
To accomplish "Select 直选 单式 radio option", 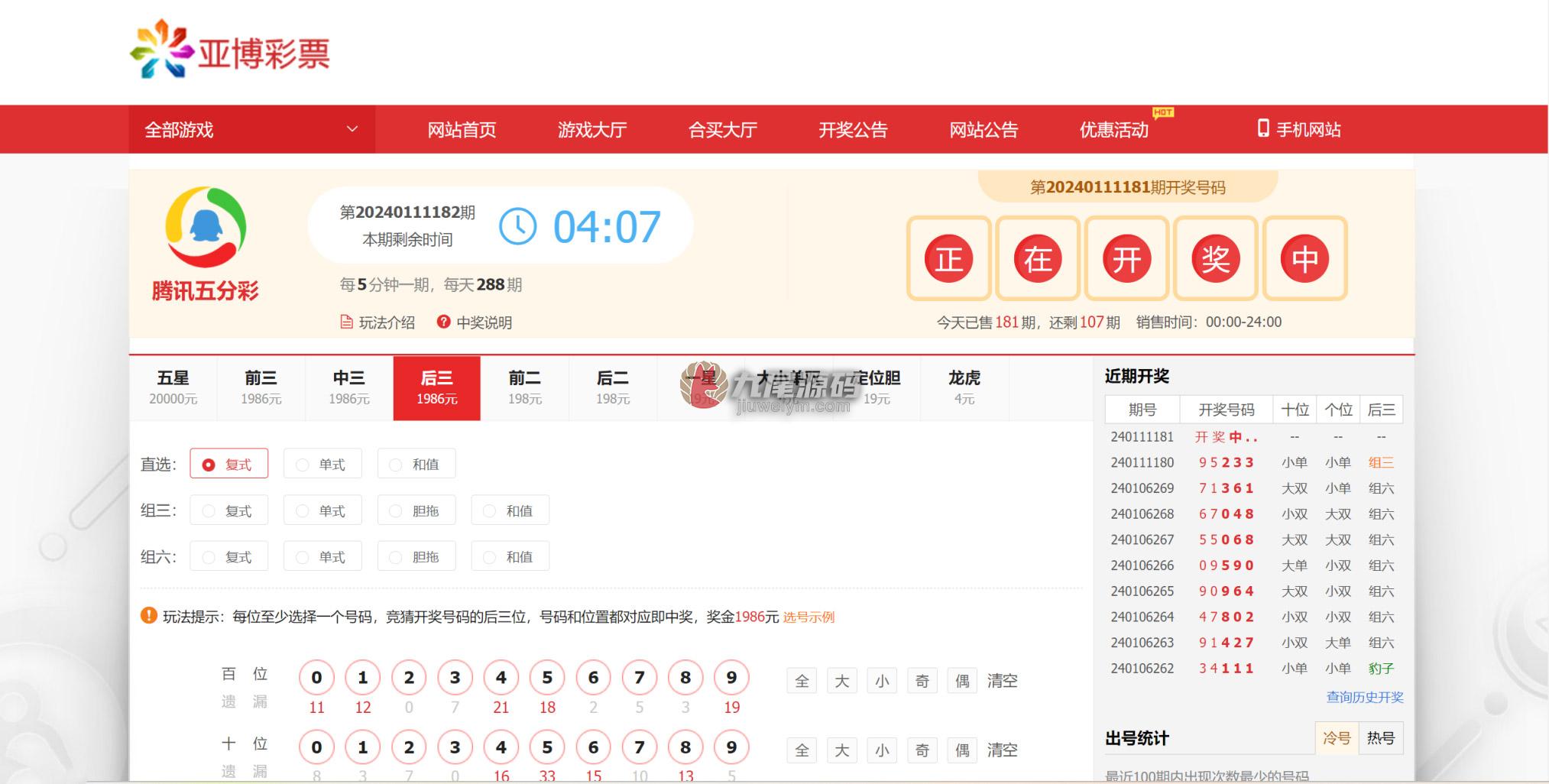I will pyautogui.click(x=322, y=464).
